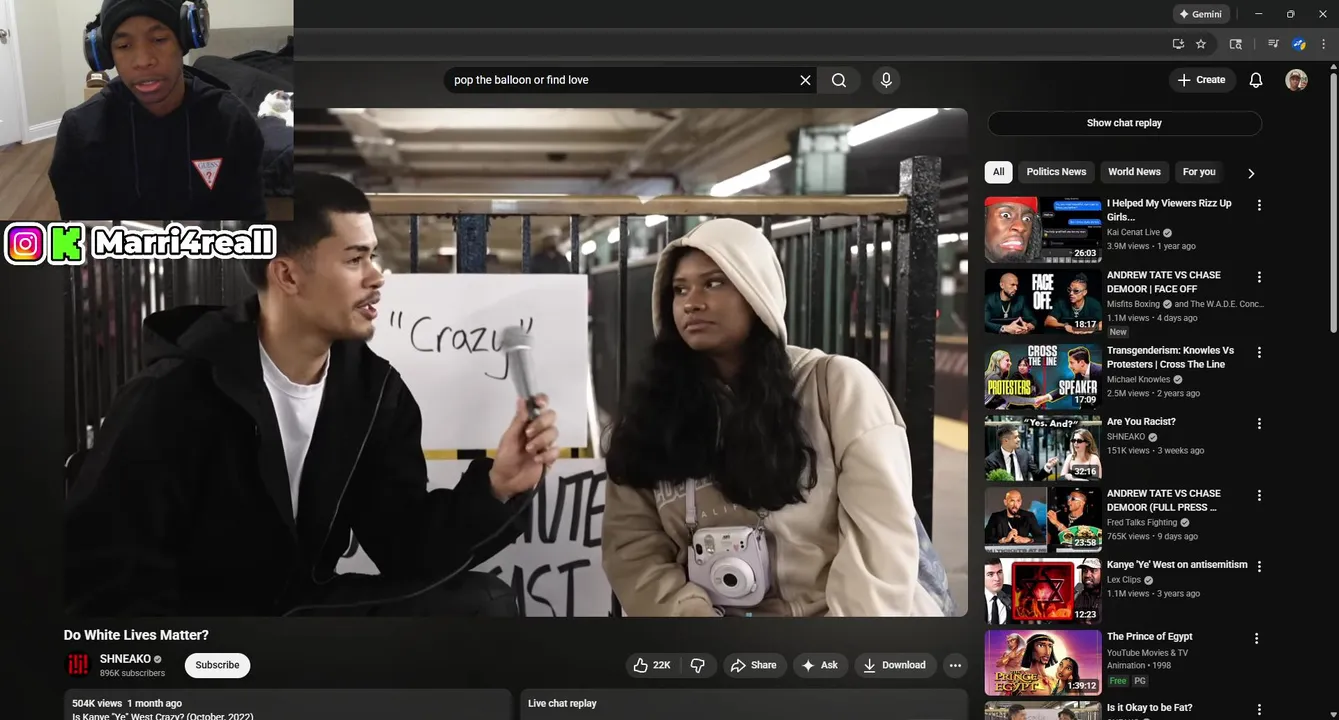This screenshot has height=720, width=1339.
Task: Click Show chat replay
Action: [1124, 123]
